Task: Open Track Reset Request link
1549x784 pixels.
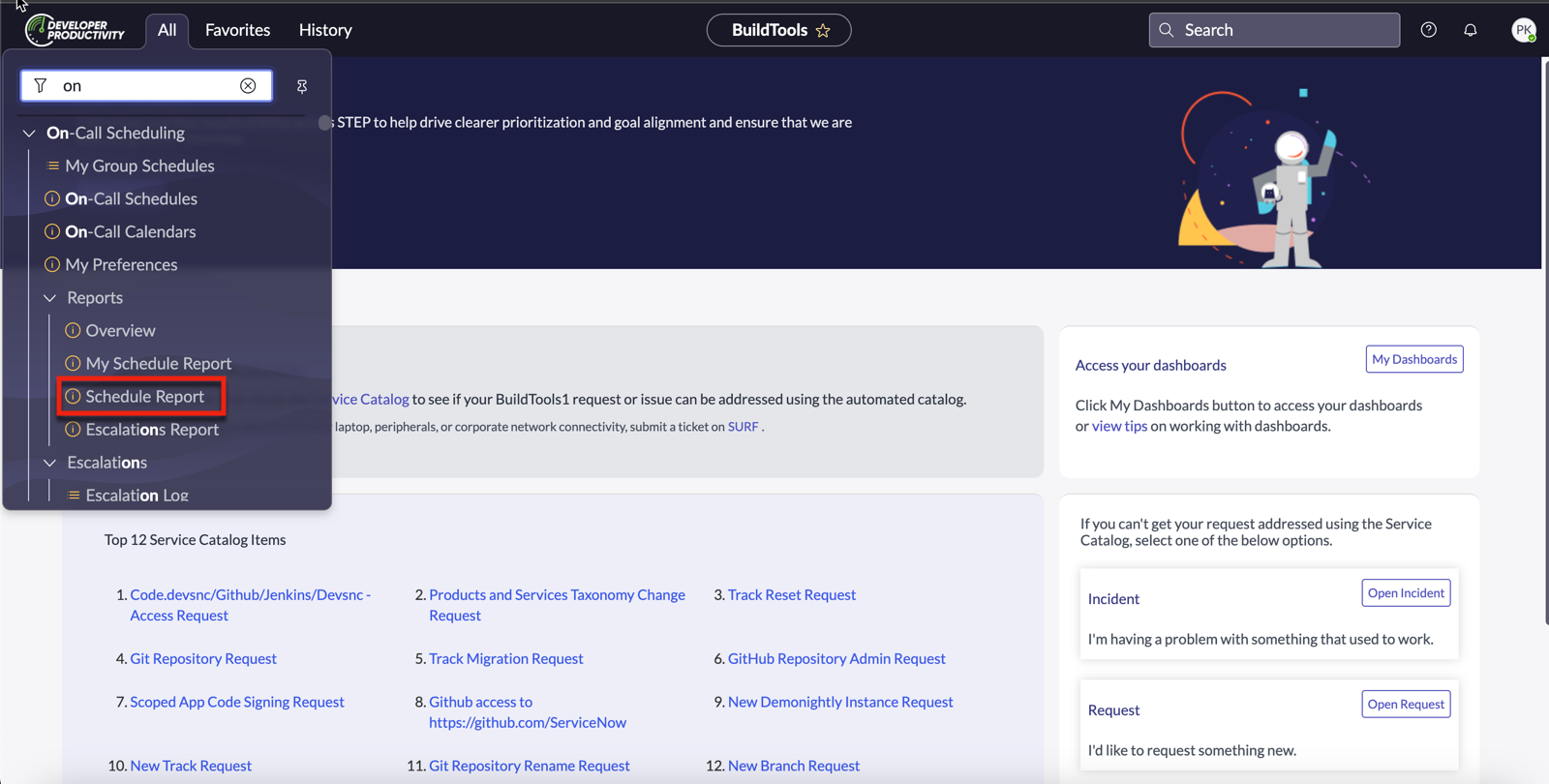Action: (x=792, y=594)
